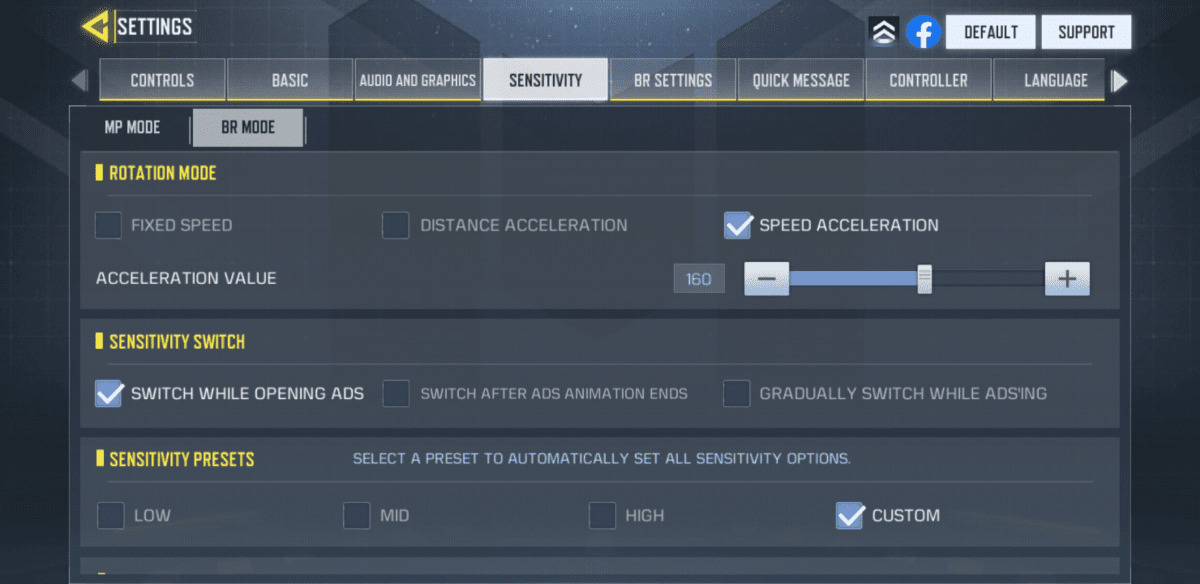Click the acceleration value field showing 160
This screenshot has width=1200, height=584.
tap(699, 279)
